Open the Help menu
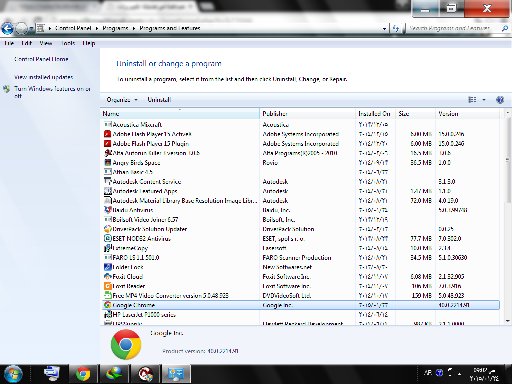This screenshot has width=515, height=386. pyautogui.click(x=89, y=43)
